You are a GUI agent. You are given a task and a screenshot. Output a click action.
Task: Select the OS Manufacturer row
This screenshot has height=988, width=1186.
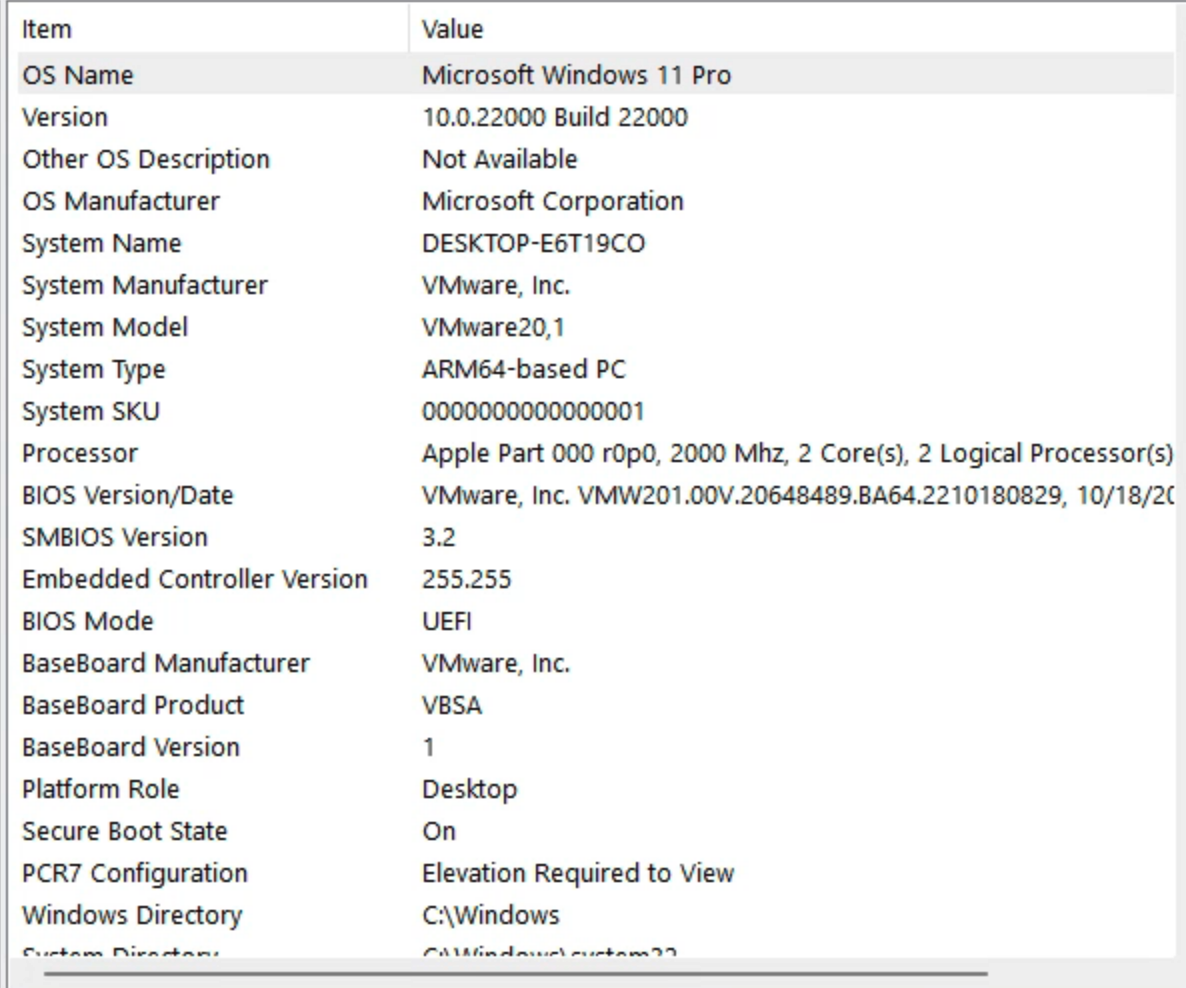(x=121, y=201)
